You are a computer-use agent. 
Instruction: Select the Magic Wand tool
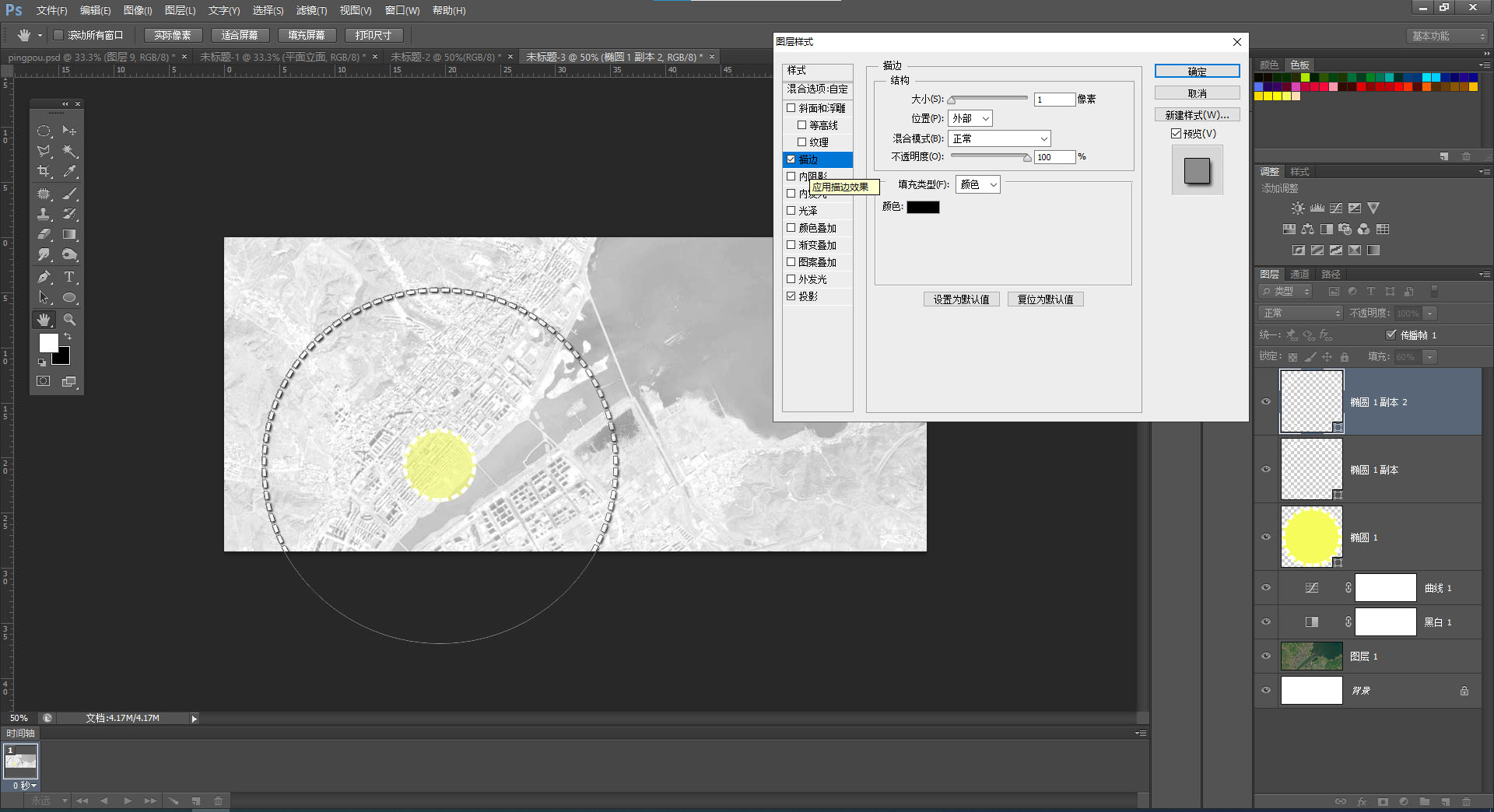(x=69, y=151)
